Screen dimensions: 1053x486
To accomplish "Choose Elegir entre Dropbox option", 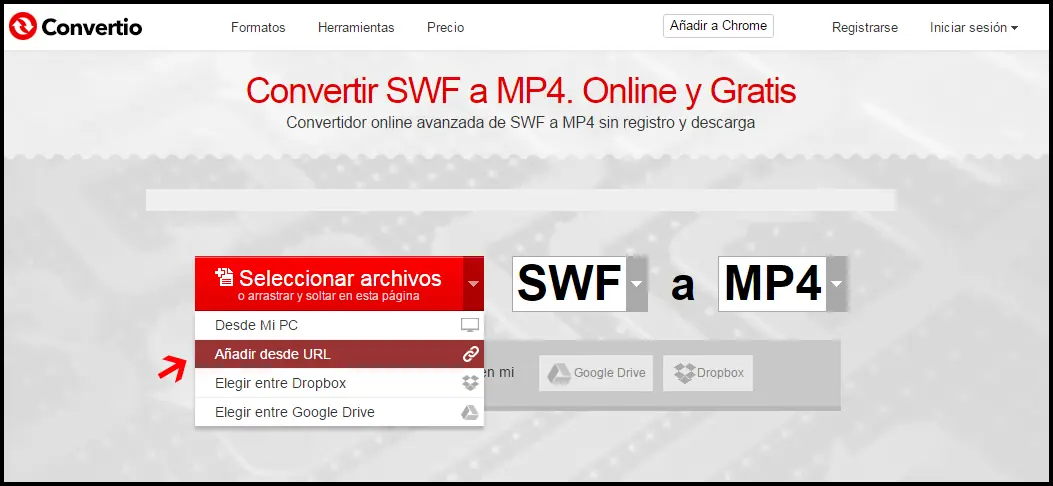I will click(339, 383).
